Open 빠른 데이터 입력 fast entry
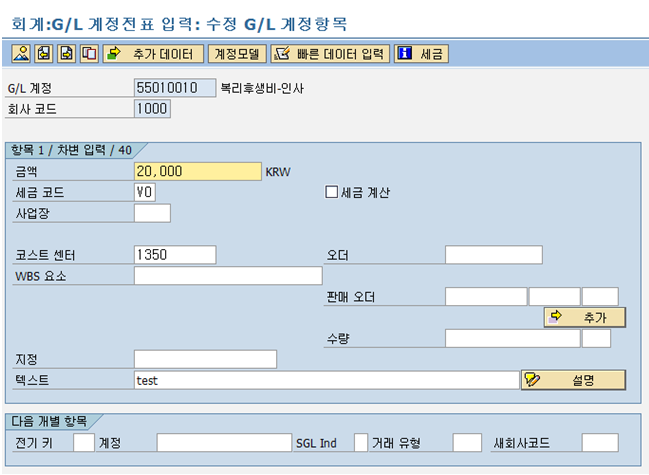This screenshot has width=649, height=475. click(330, 54)
